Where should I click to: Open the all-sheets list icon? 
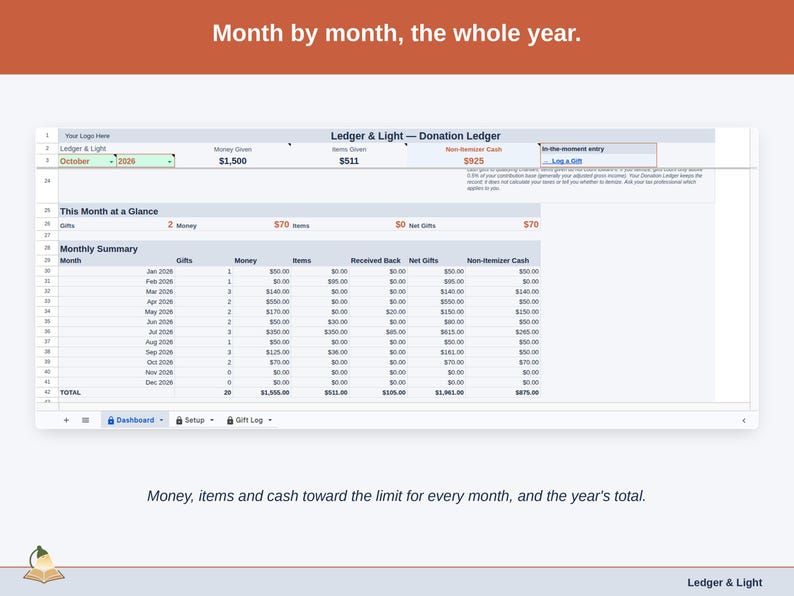tap(86, 420)
